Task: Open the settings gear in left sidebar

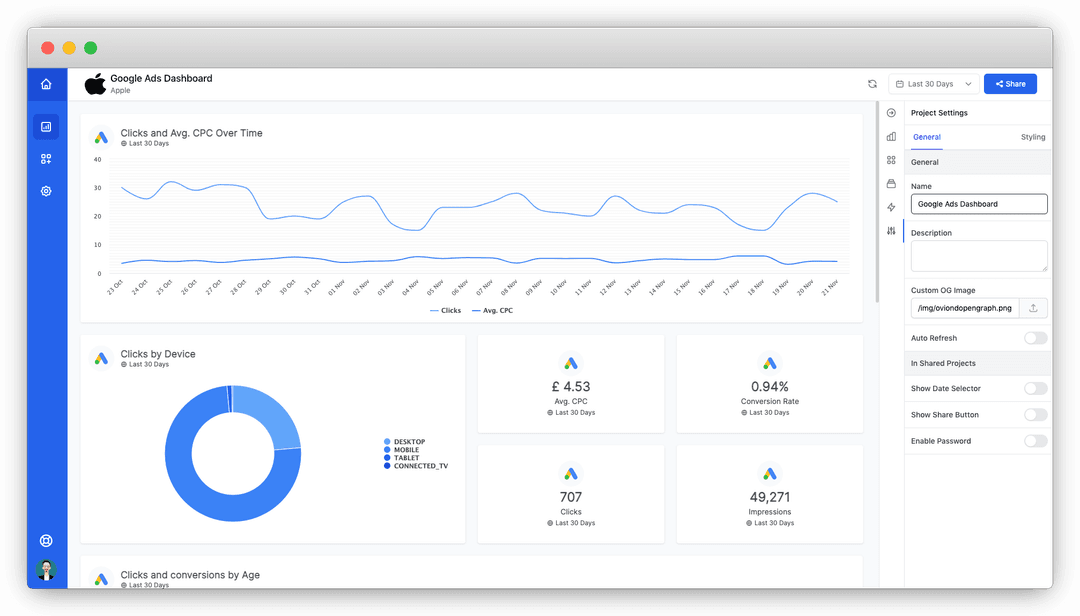Action: [x=46, y=192]
